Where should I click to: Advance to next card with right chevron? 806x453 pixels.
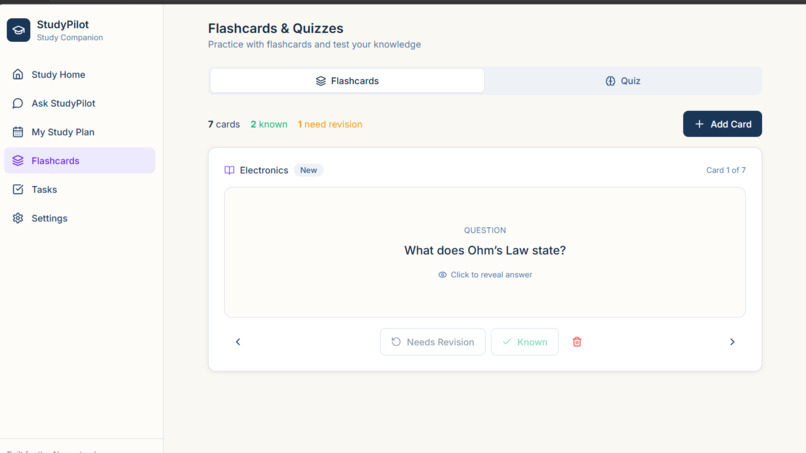click(x=732, y=342)
